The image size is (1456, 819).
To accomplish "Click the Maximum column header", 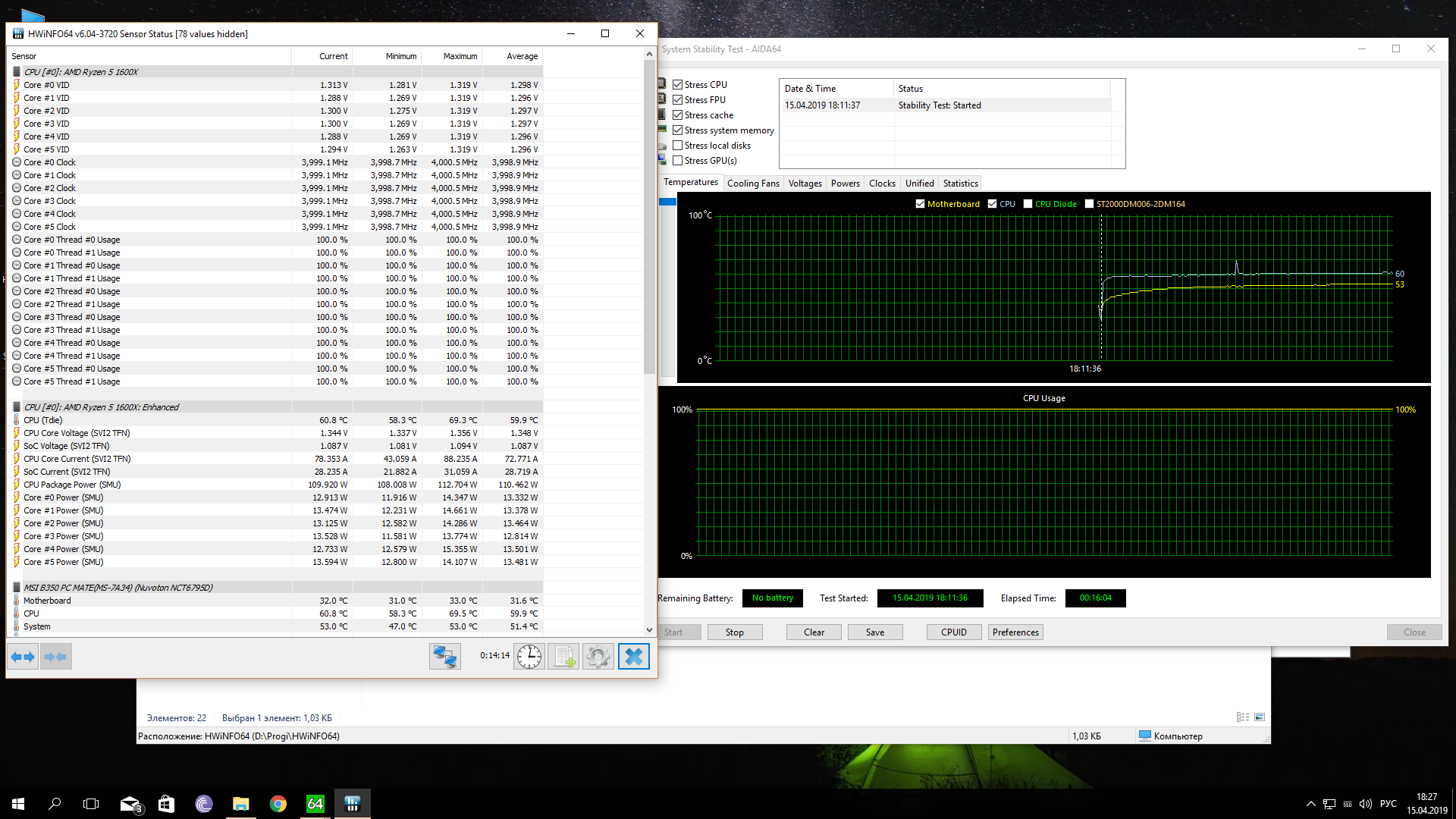I will (460, 56).
